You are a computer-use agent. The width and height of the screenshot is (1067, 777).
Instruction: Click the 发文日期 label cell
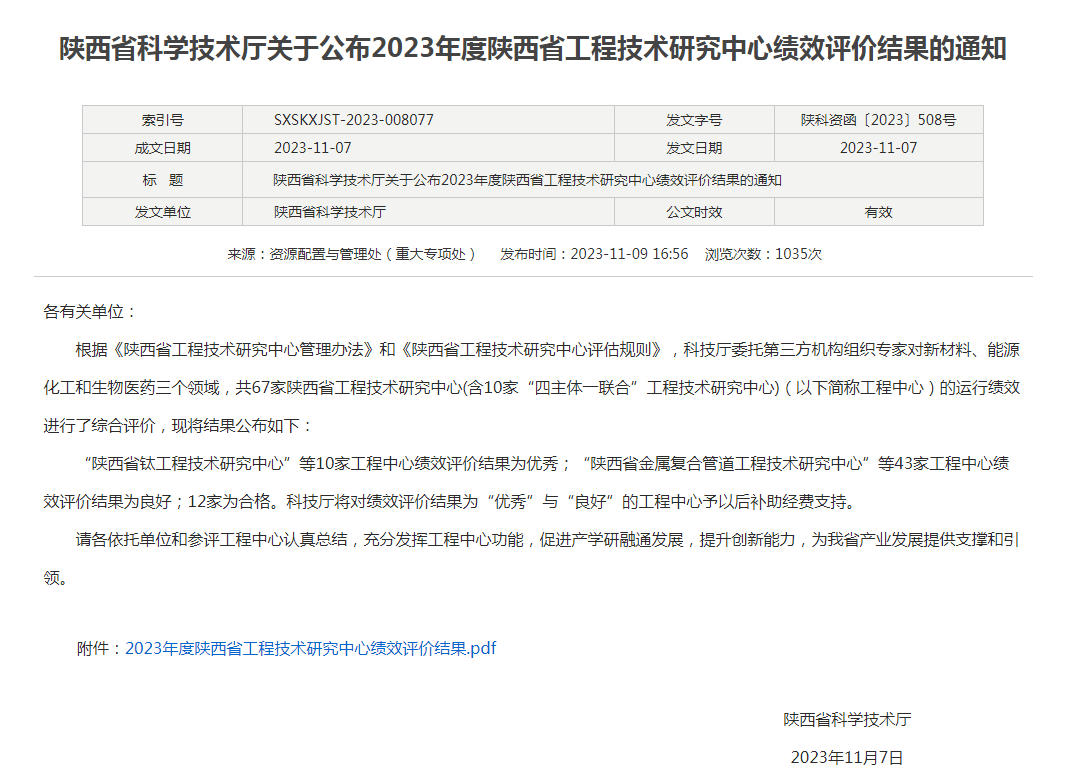tap(694, 148)
